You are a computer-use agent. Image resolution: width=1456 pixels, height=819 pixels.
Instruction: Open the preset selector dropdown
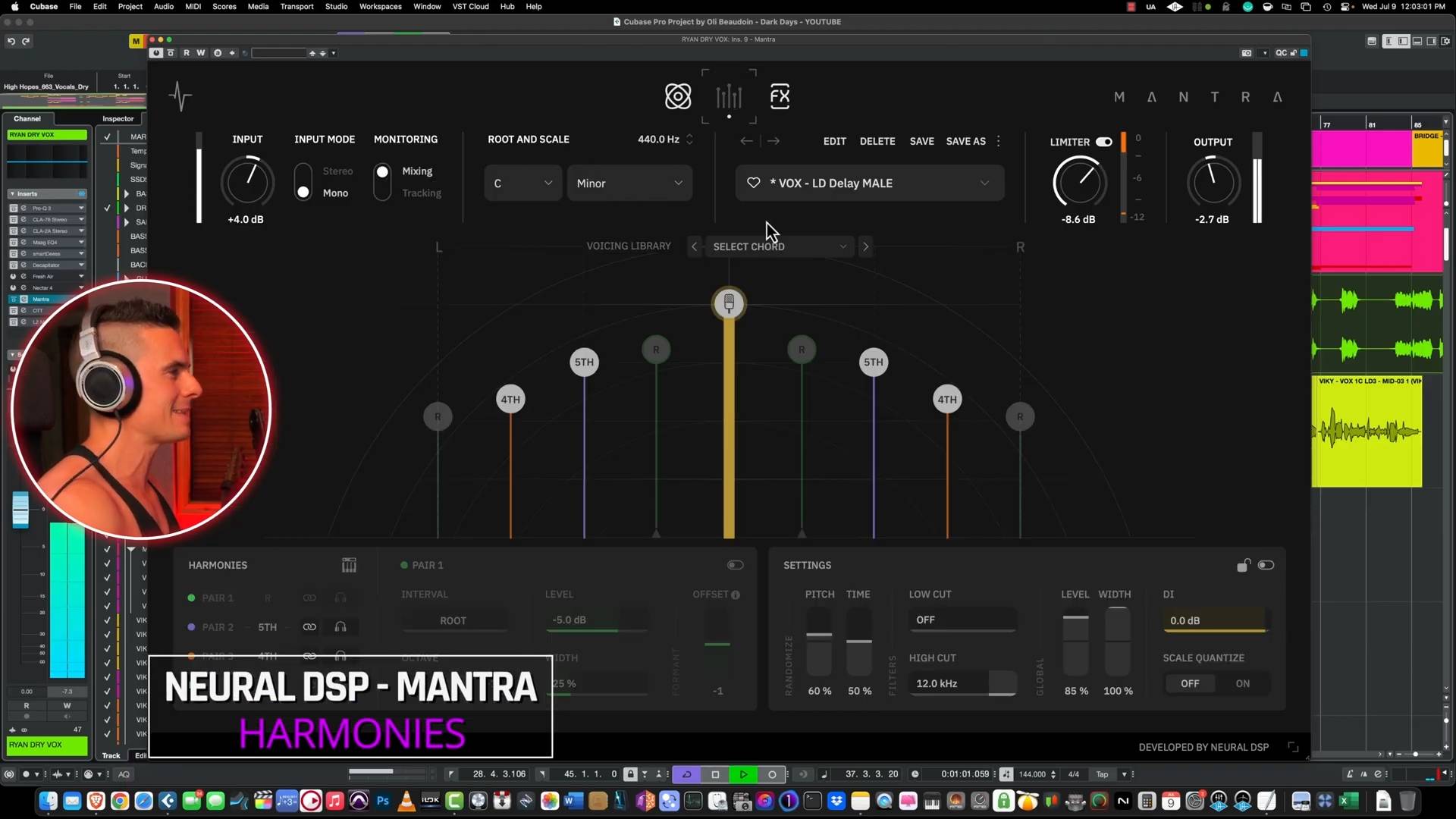(870, 183)
